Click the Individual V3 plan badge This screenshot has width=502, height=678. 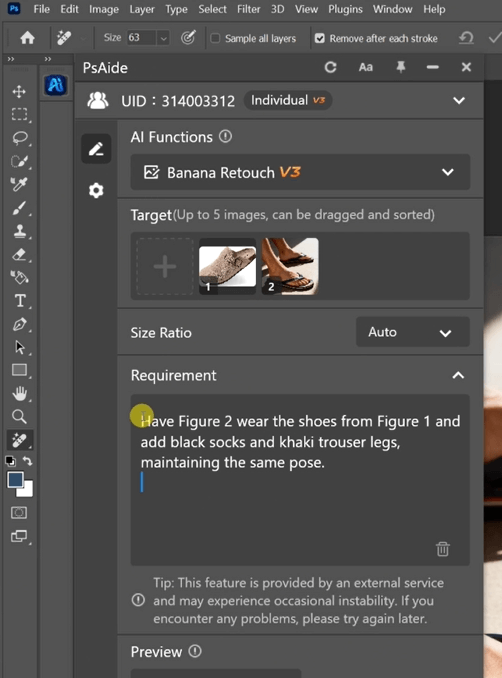[x=288, y=100]
